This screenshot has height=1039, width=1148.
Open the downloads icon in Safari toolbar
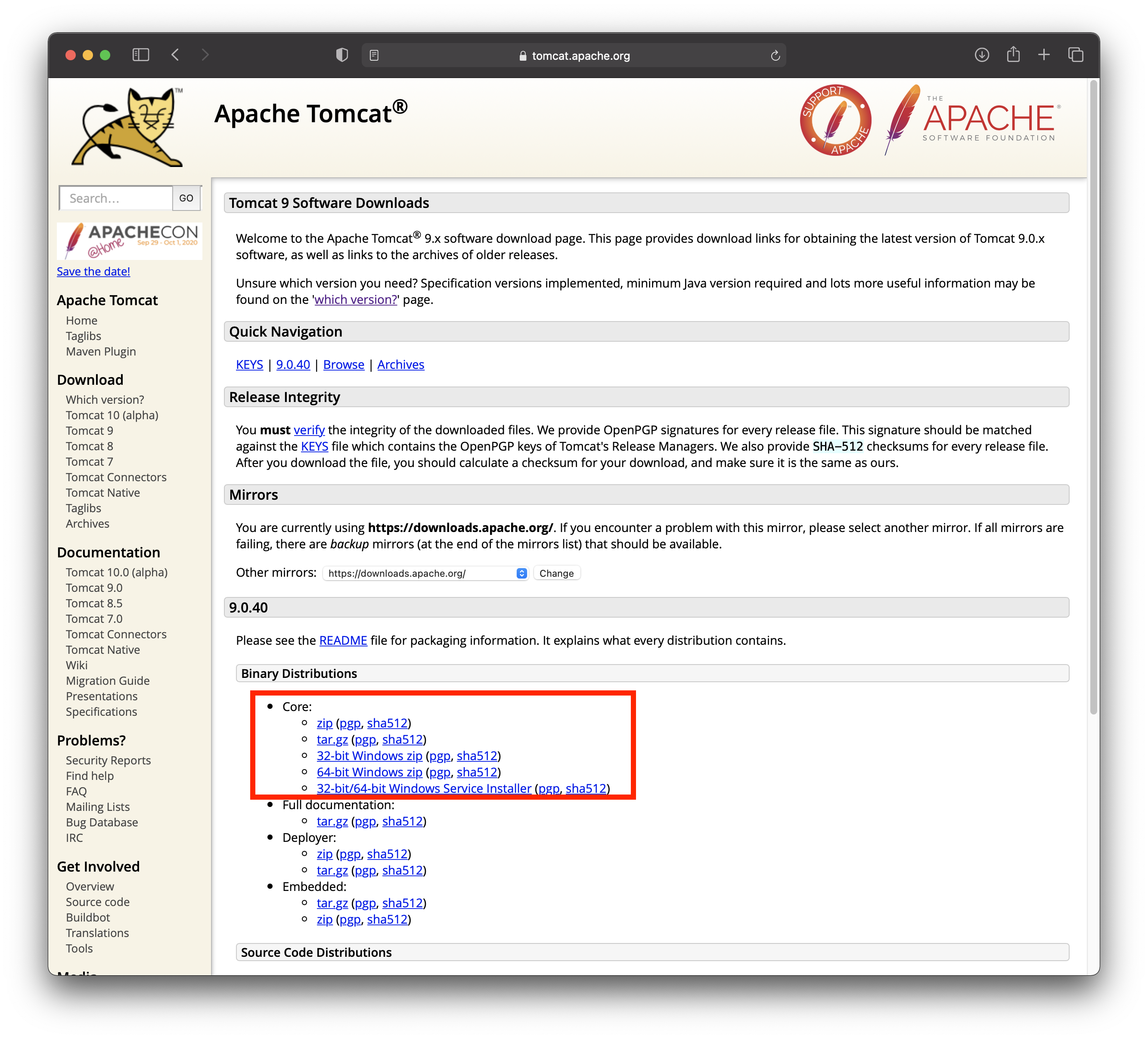[x=982, y=55]
